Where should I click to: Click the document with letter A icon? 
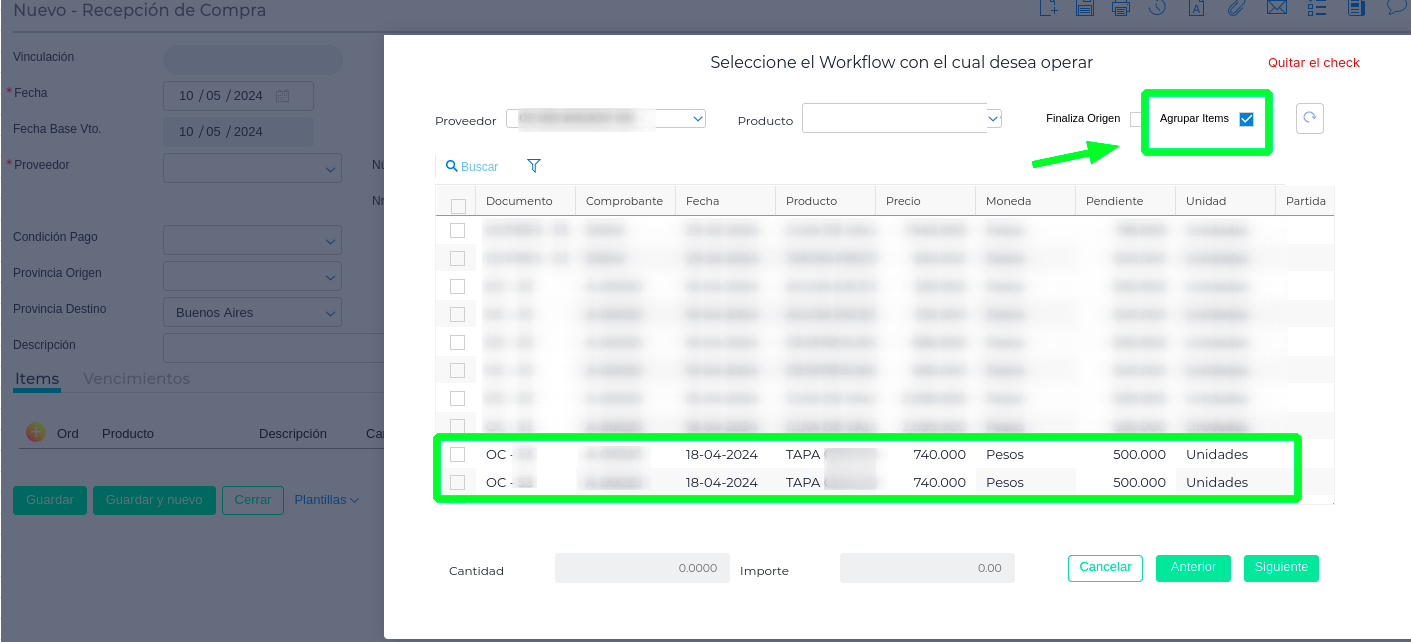1195,8
